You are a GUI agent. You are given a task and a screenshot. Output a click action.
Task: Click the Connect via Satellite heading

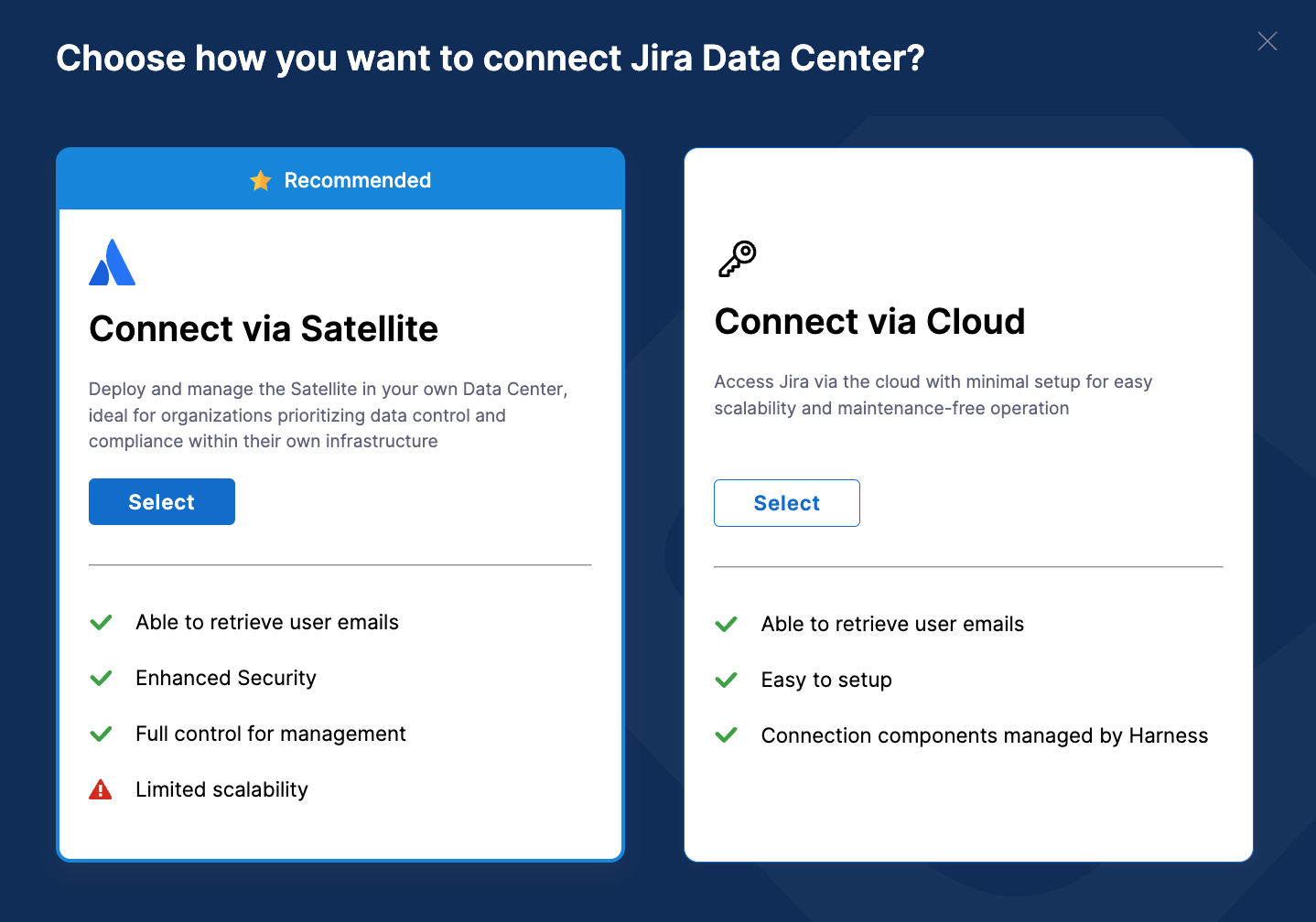pos(264,328)
